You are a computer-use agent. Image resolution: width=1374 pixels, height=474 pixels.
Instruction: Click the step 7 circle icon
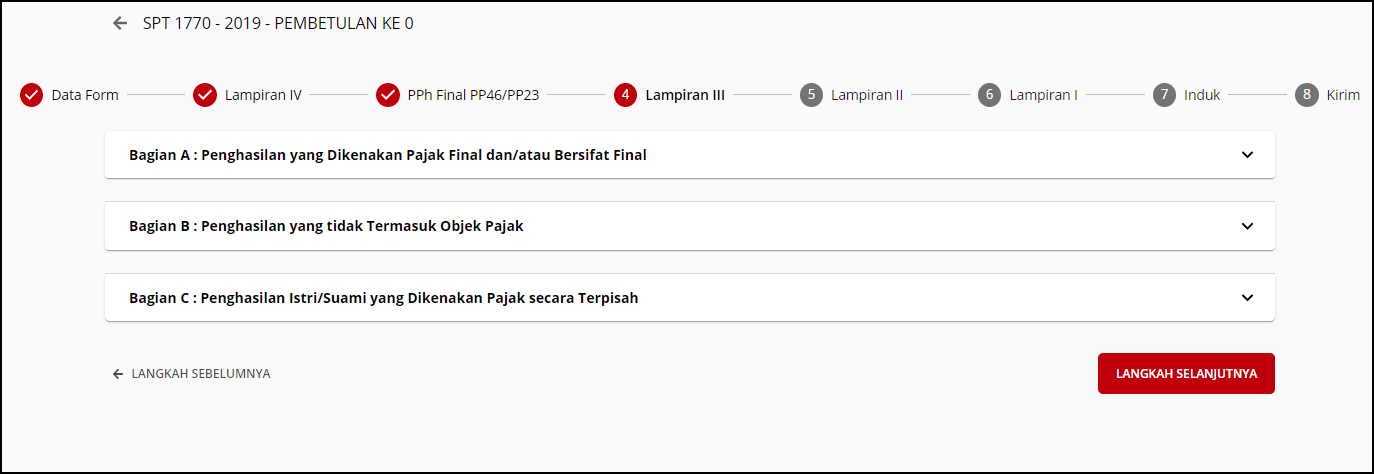1164,95
